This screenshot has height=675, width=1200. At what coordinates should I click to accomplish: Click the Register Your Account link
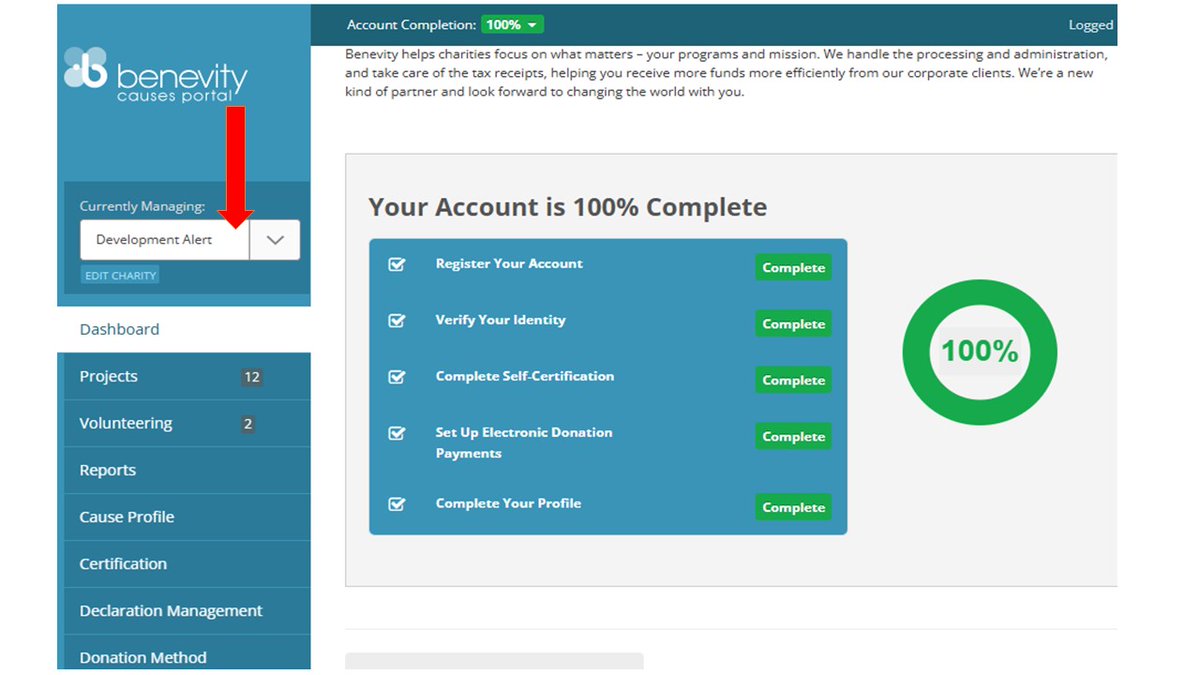pyautogui.click(x=509, y=264)
